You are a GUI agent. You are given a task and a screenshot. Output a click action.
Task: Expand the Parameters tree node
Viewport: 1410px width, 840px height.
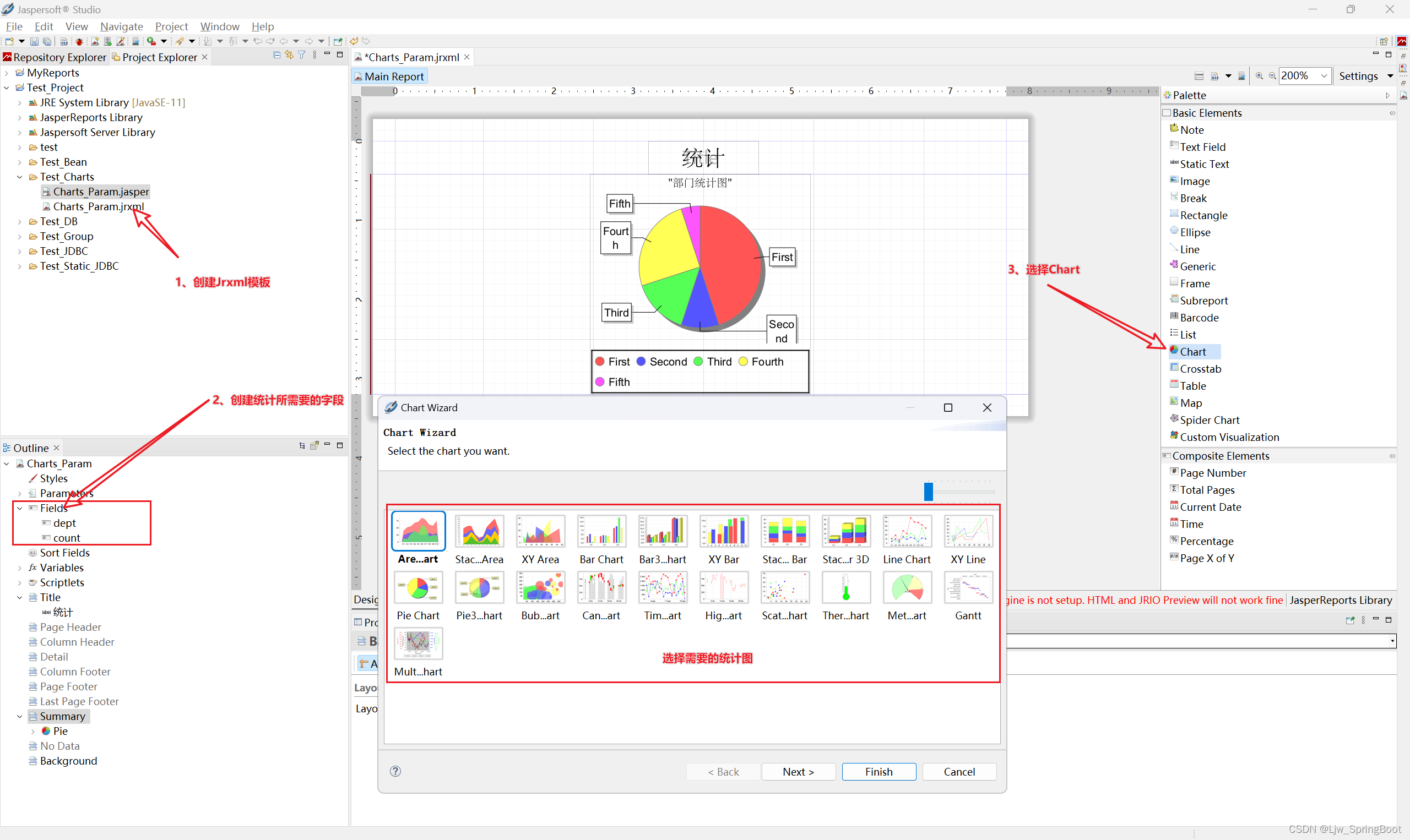[x=18, y=493]
